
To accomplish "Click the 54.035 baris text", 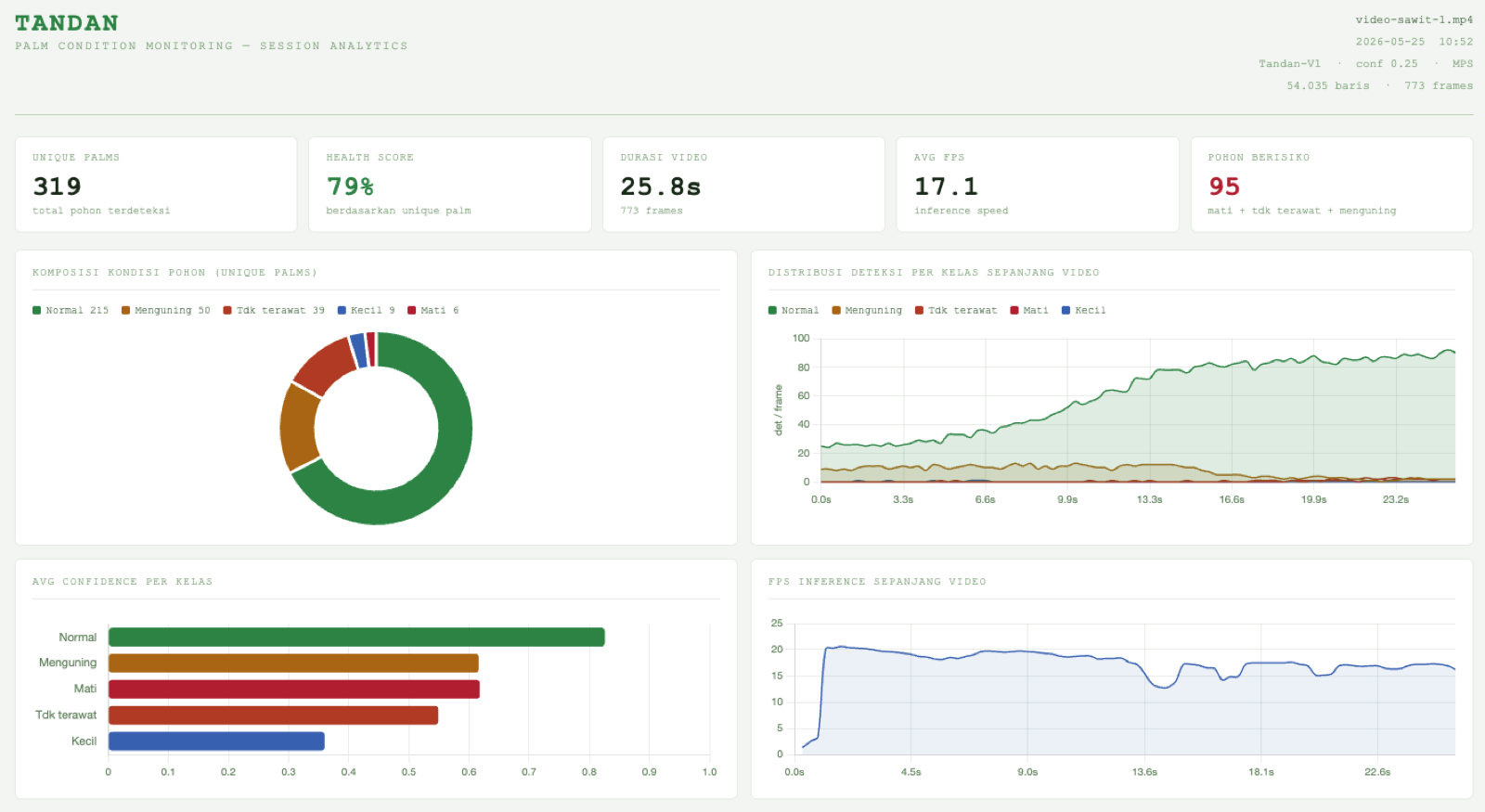I will click(x=1328, y=85).
